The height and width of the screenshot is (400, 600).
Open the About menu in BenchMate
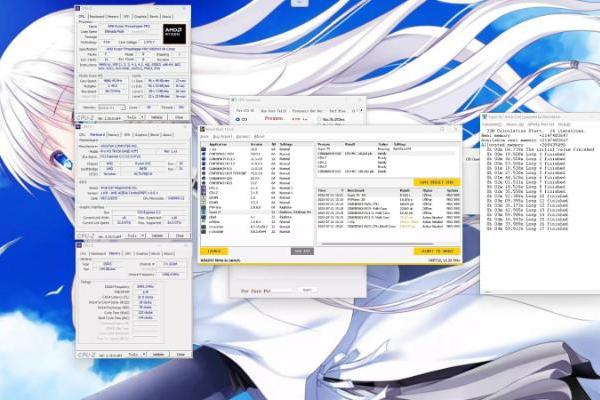tap(259, 137)
